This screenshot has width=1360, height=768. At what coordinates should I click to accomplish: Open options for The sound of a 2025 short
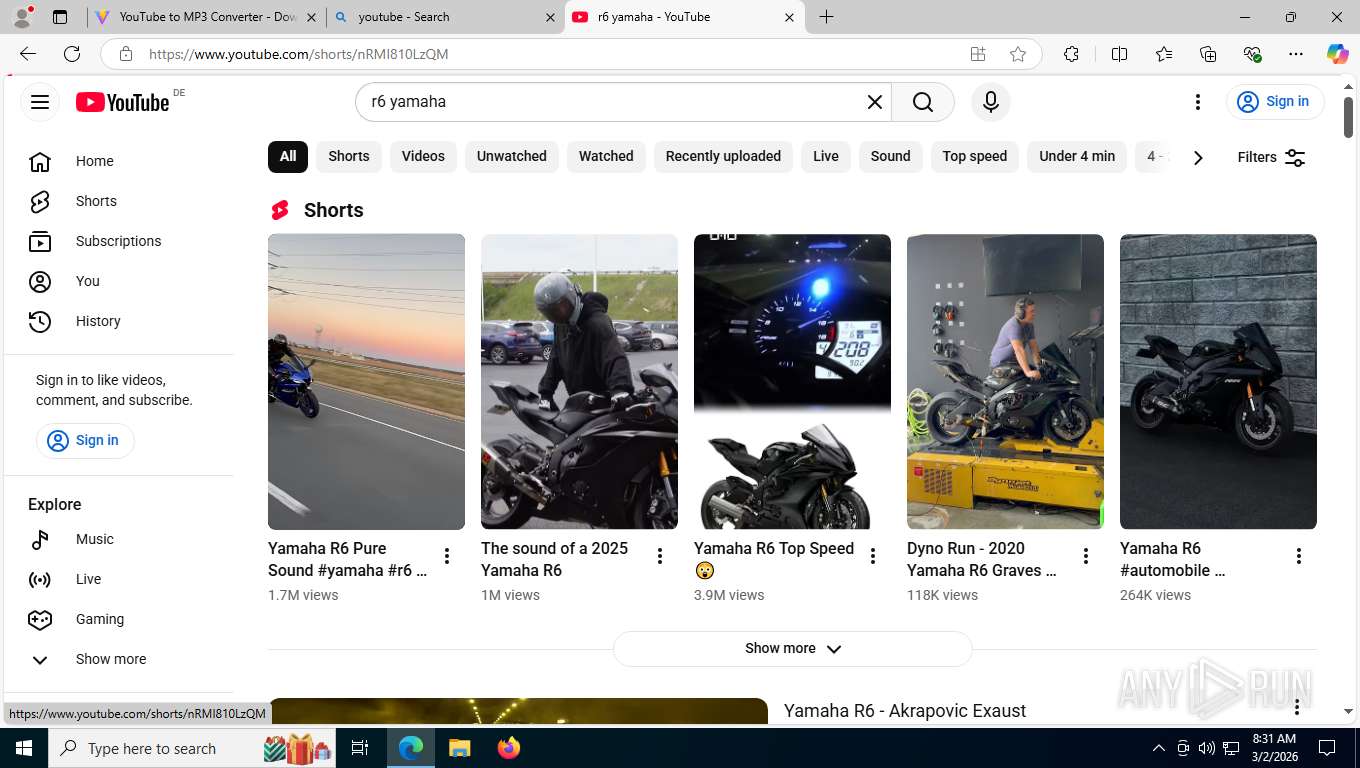660,556
